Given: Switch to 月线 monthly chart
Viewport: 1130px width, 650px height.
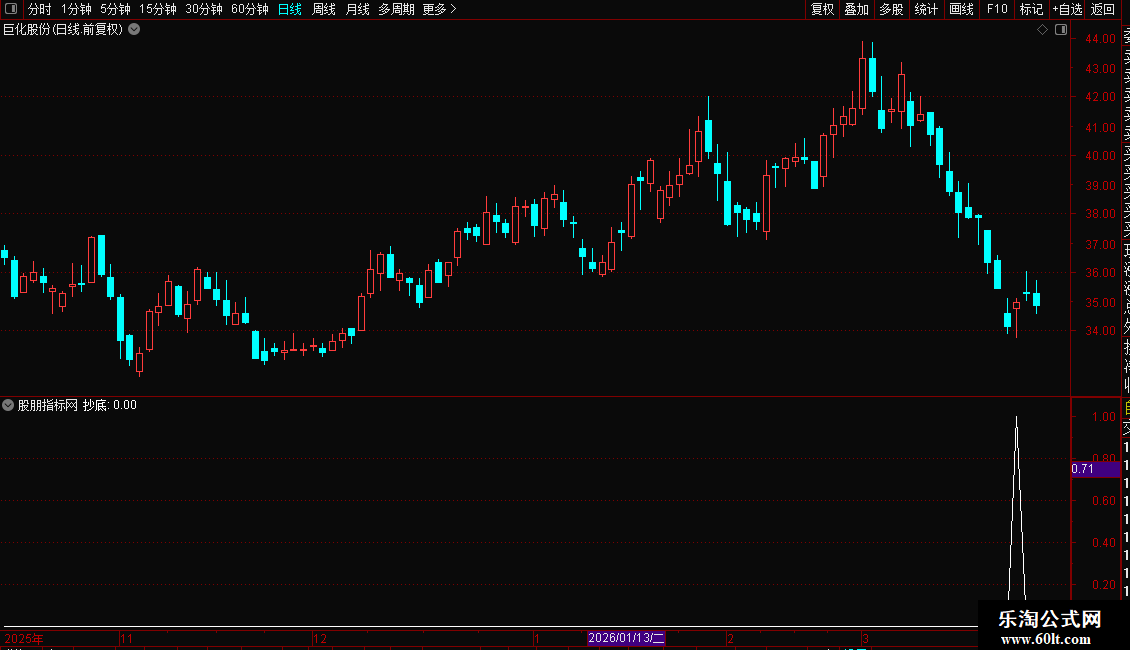Looking at the screenshot, I should click(x=357, y=9).
